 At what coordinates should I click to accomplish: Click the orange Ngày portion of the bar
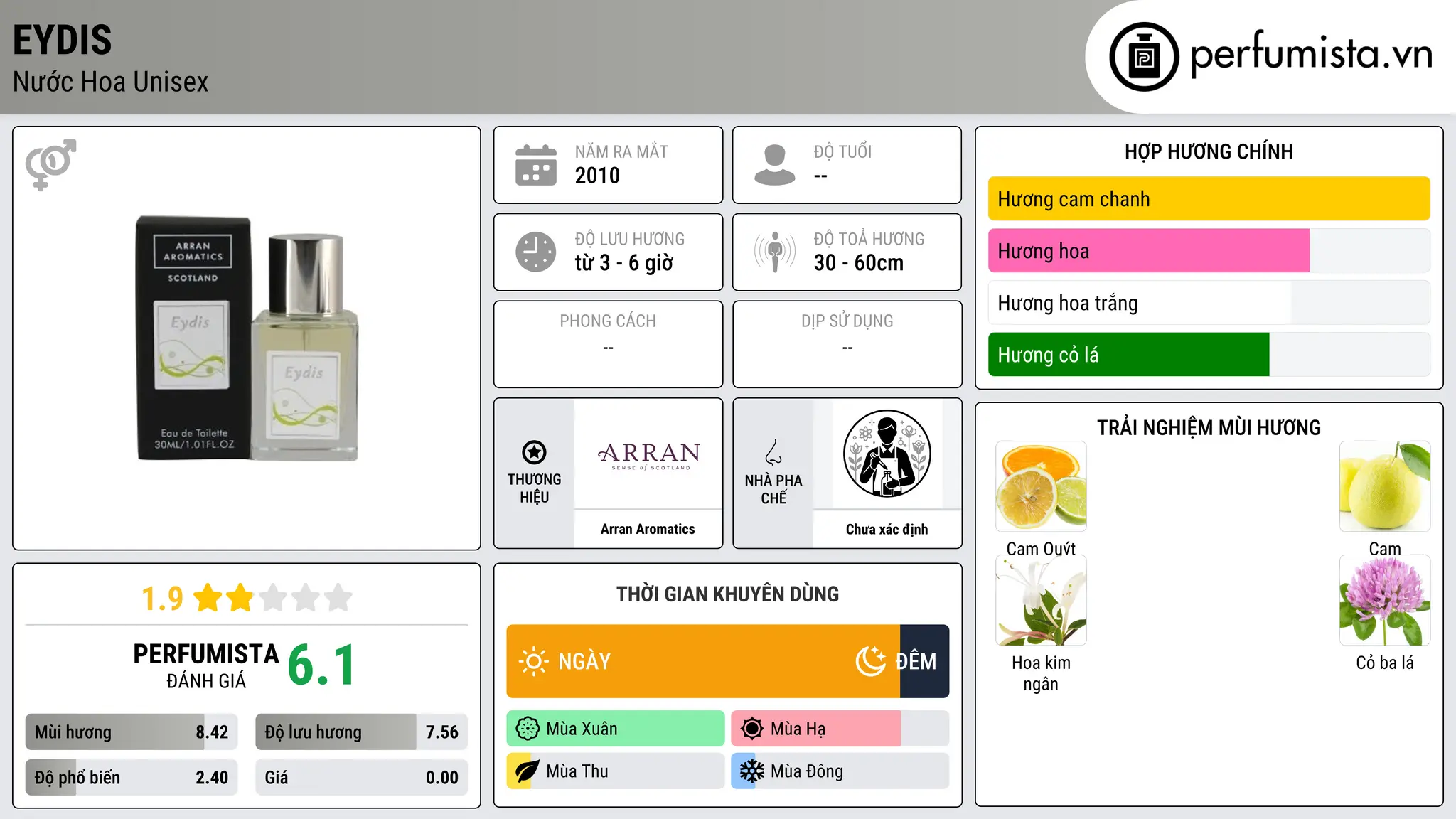(x=703, y=661)
